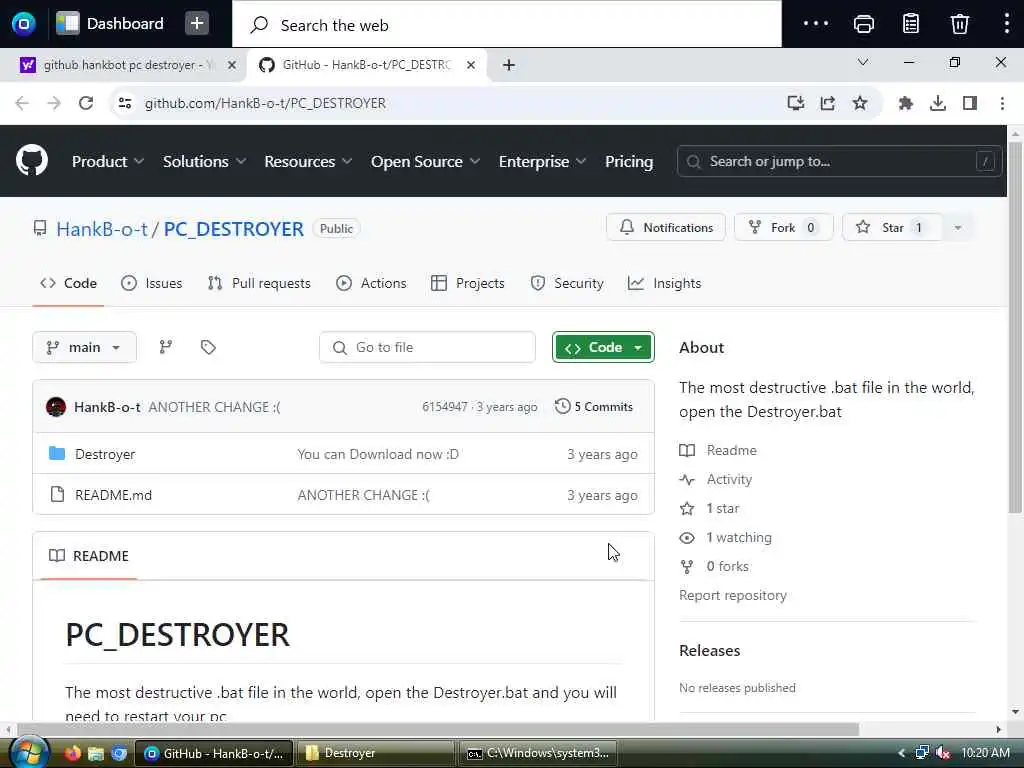Open the Activity link in About
This screenshot has height=768, width=1024.
[x=729, y=479]
